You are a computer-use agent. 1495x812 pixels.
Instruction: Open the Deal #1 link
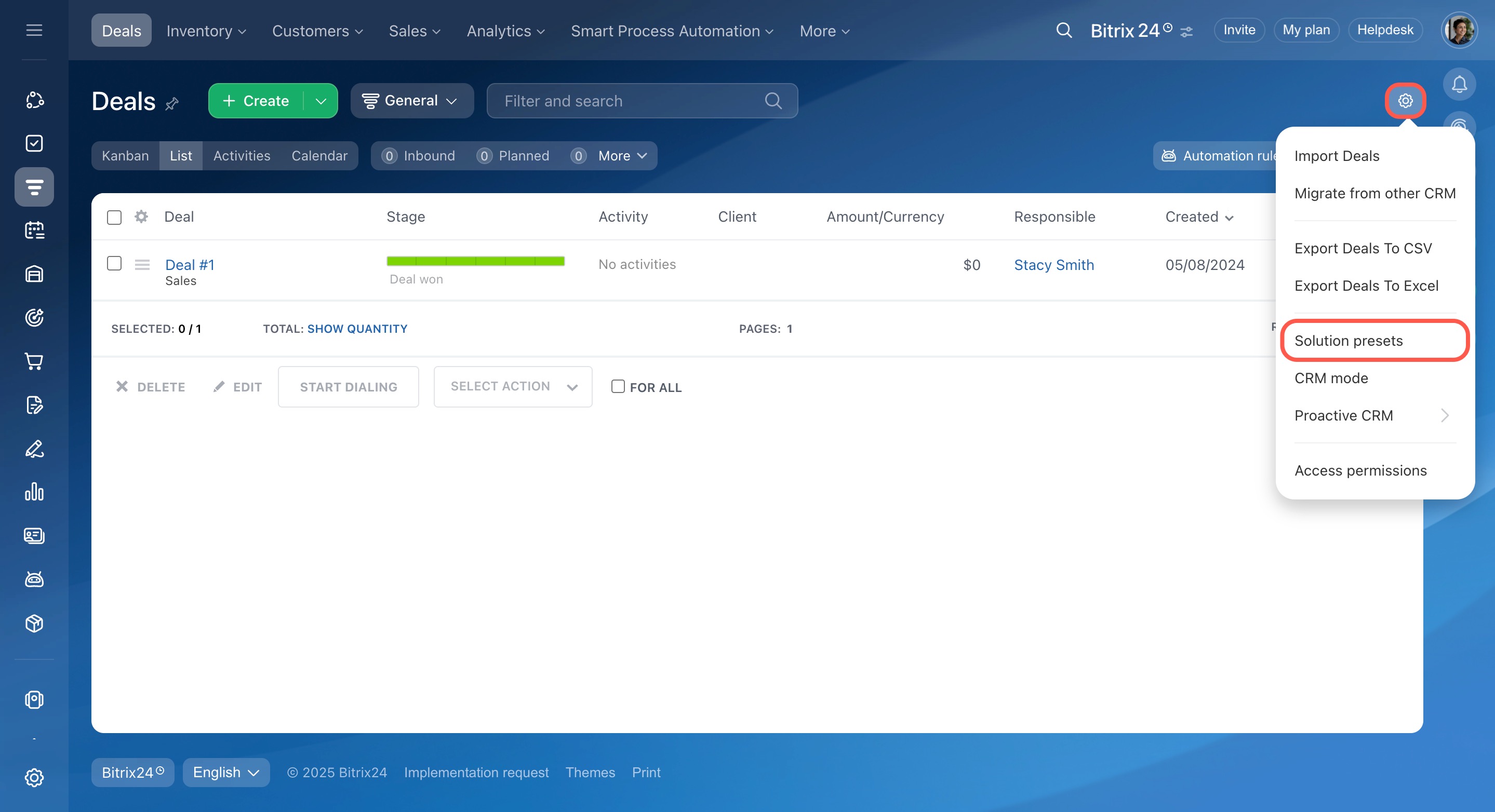pos(190,265)
